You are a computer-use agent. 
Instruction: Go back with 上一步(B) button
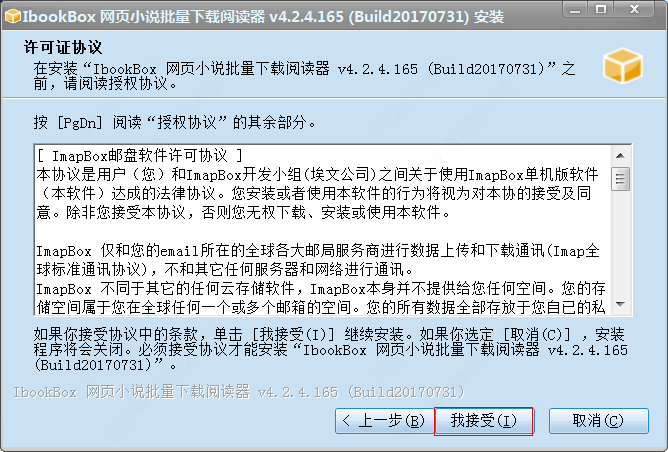(384, 421)
